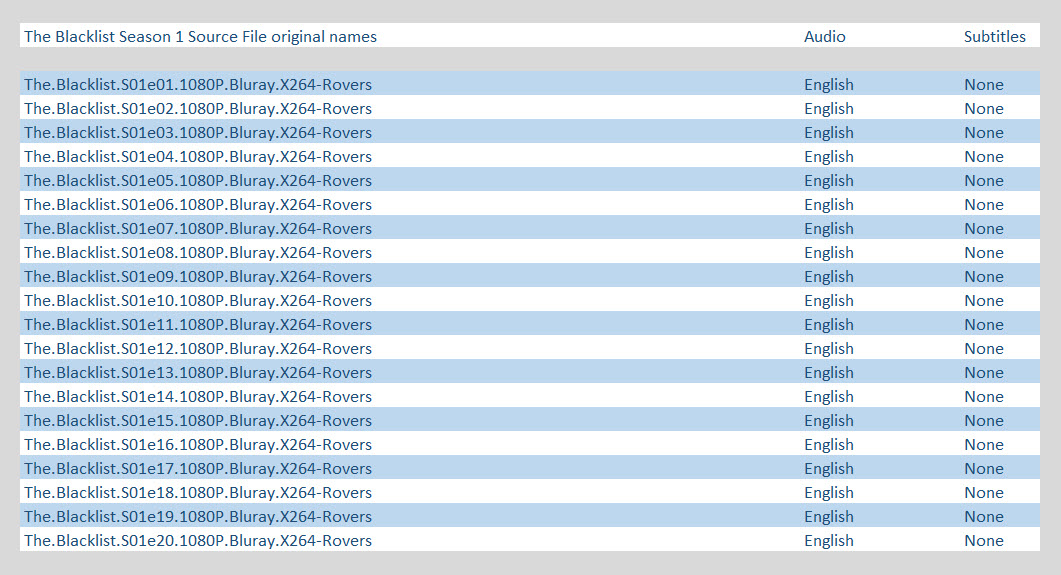
Task: Click the None subtitles cell for S01e06
Action: coord(984,205)
